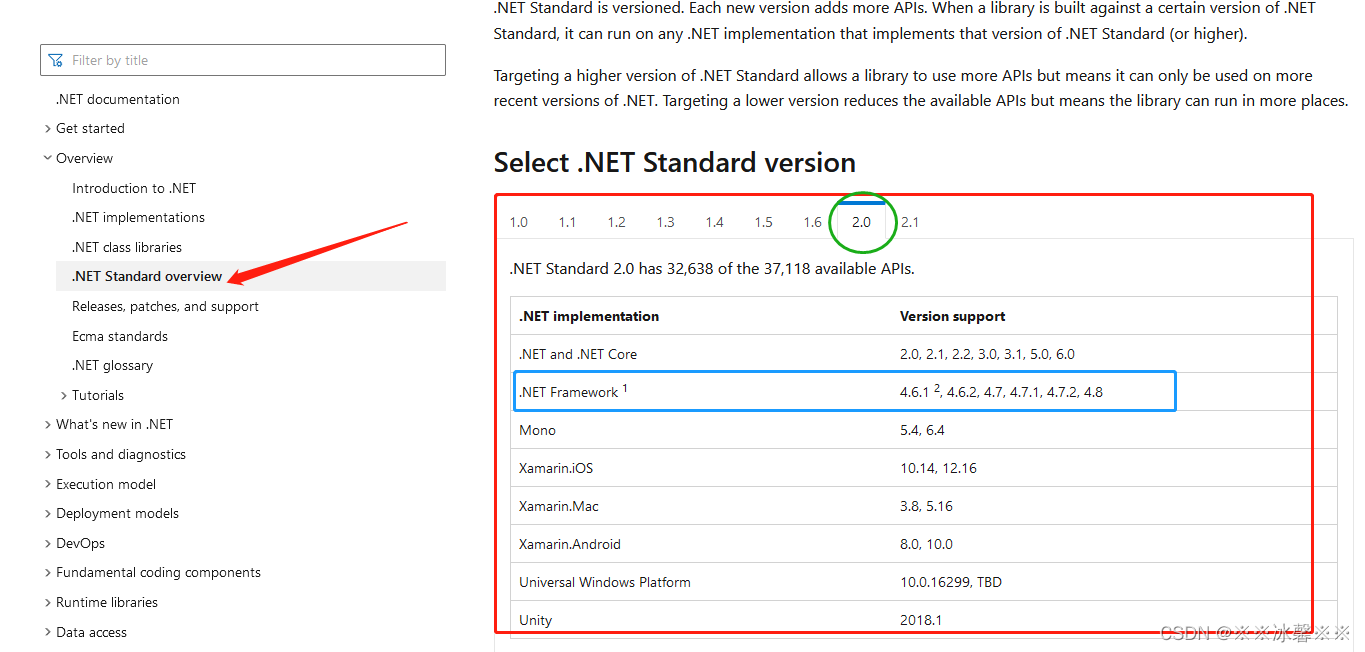Click the .NET and .NET Core cell
This screenshot has width=1365, height=652.
[x=578, y=354]
